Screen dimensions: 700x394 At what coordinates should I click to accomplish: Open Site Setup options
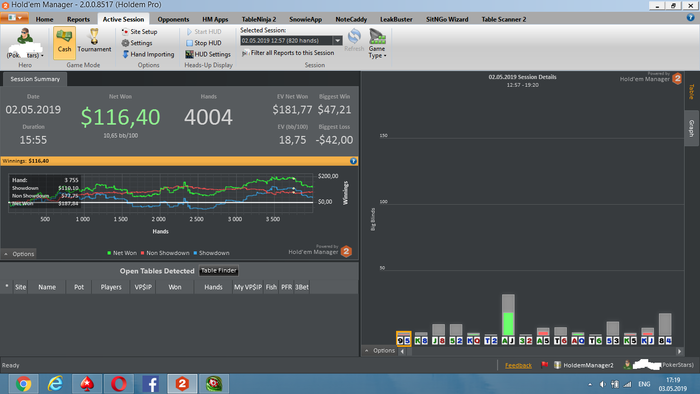point(139,32)
